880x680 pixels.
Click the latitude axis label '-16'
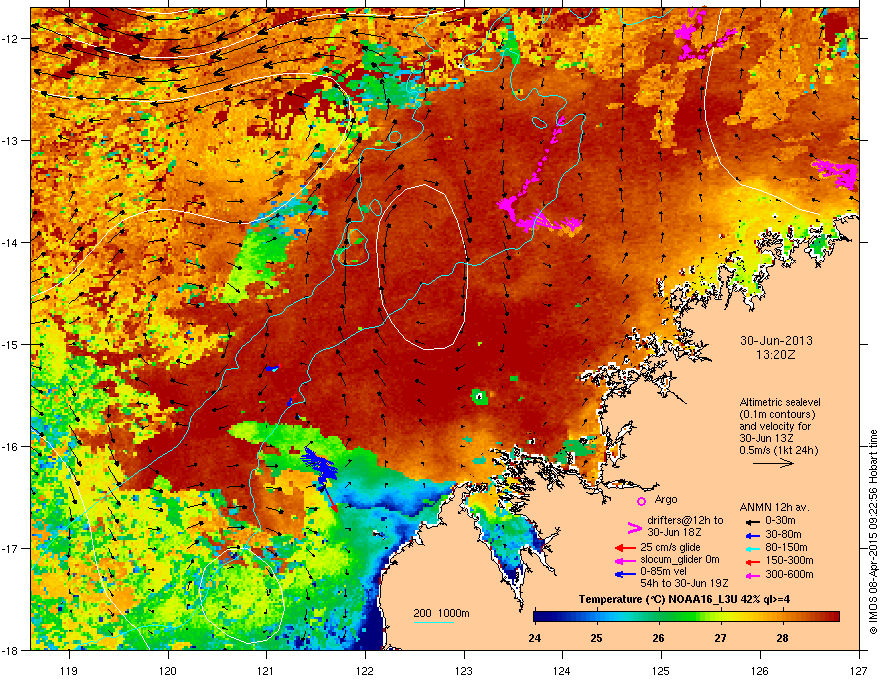[x=10, y=446]
